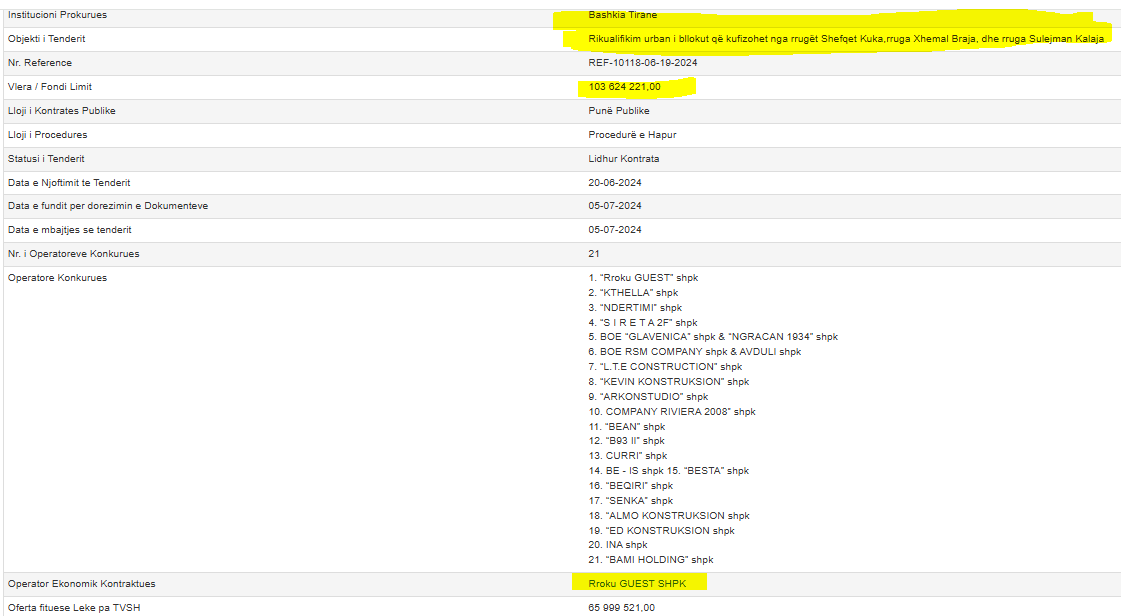Click the 'Lidhur Kontrata' tender status
1121x616 pixels.
[x=623, y=159]
